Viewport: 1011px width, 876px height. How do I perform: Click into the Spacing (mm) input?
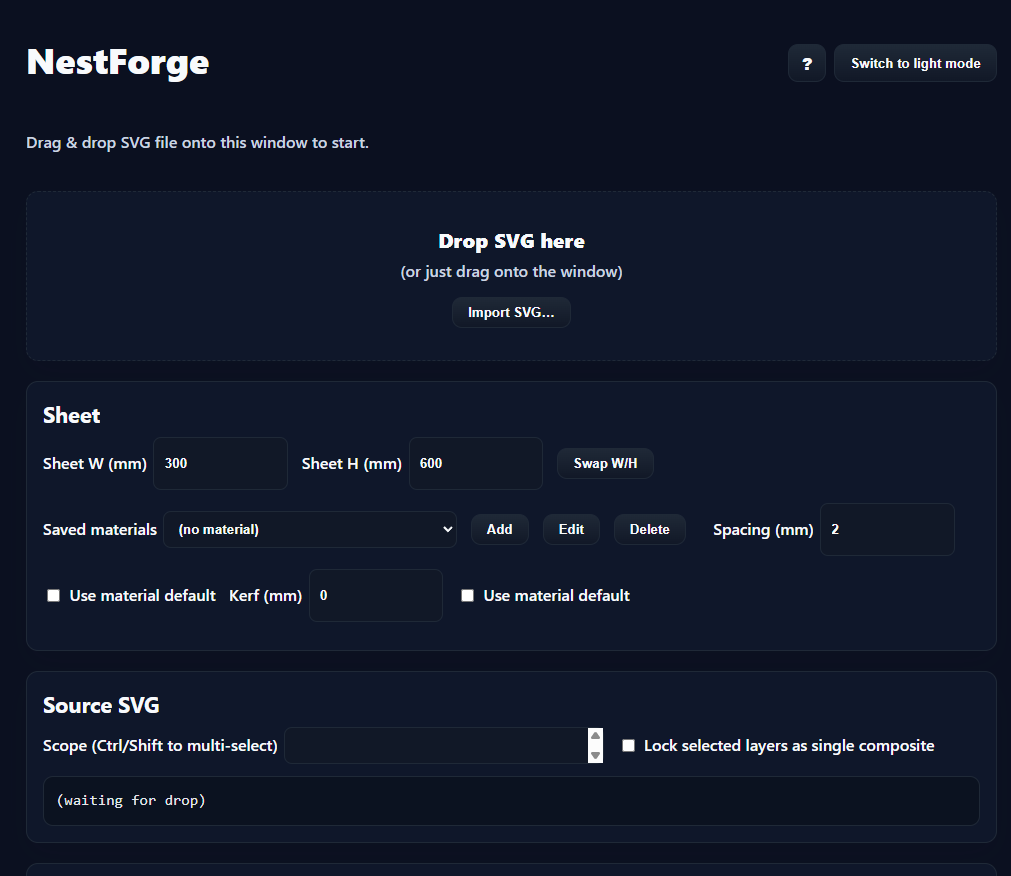(x=887, y=530)
